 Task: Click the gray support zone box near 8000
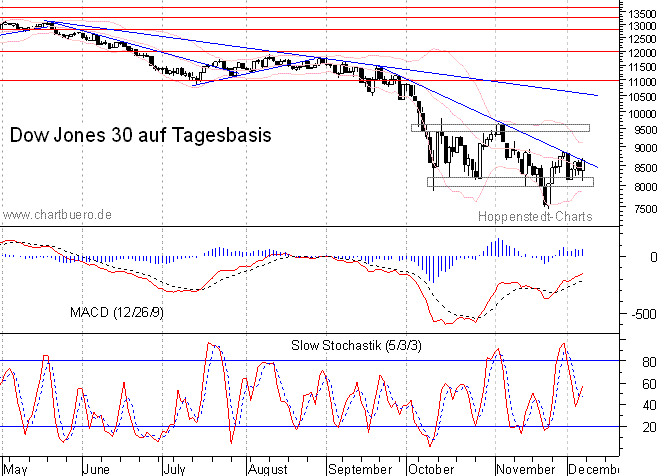(510, 182)
